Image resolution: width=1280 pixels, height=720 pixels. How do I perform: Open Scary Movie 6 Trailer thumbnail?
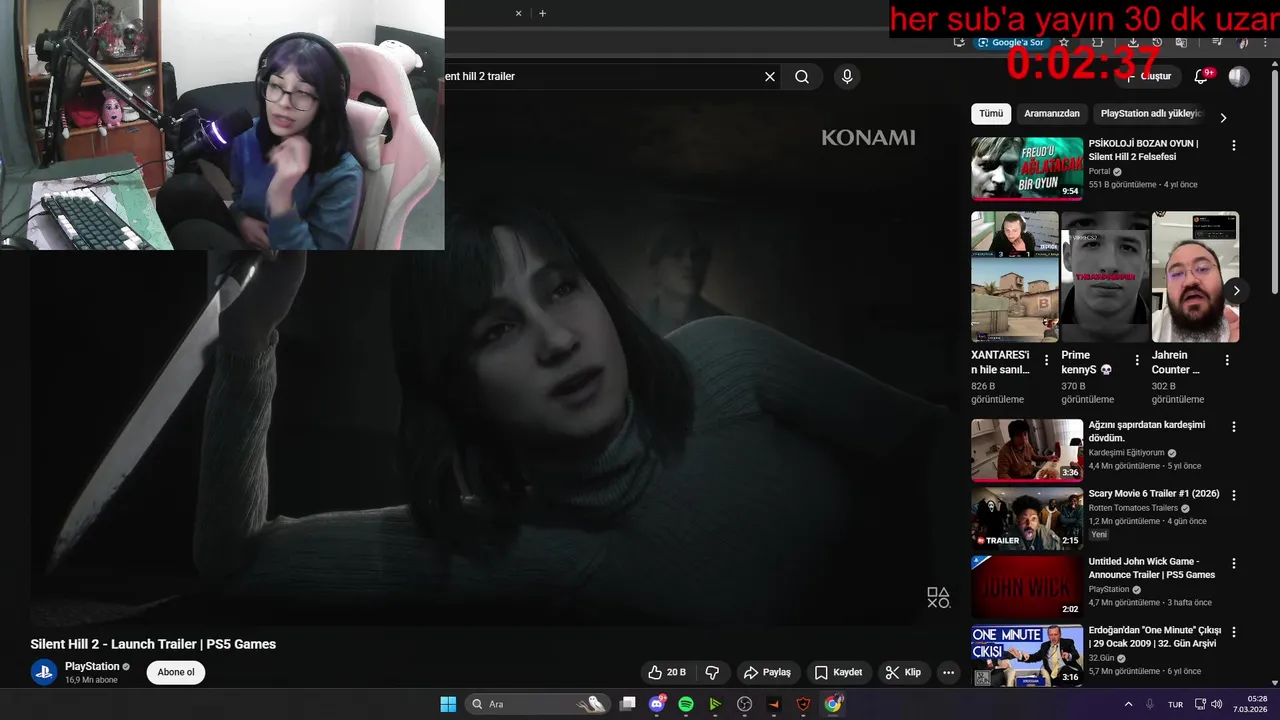(x=1027, y=519)
